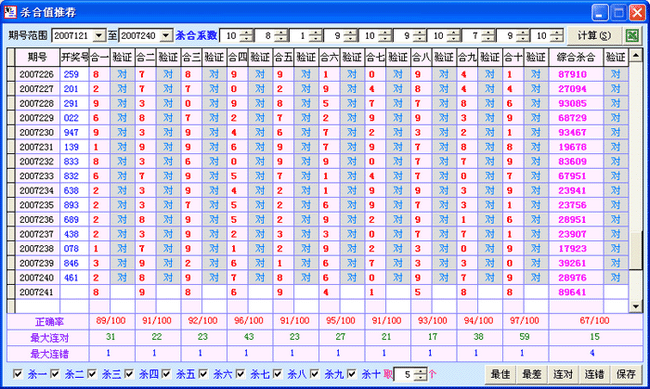Click combined value 87910
Screen dimensions: 650x389
[x=572, y=74]
